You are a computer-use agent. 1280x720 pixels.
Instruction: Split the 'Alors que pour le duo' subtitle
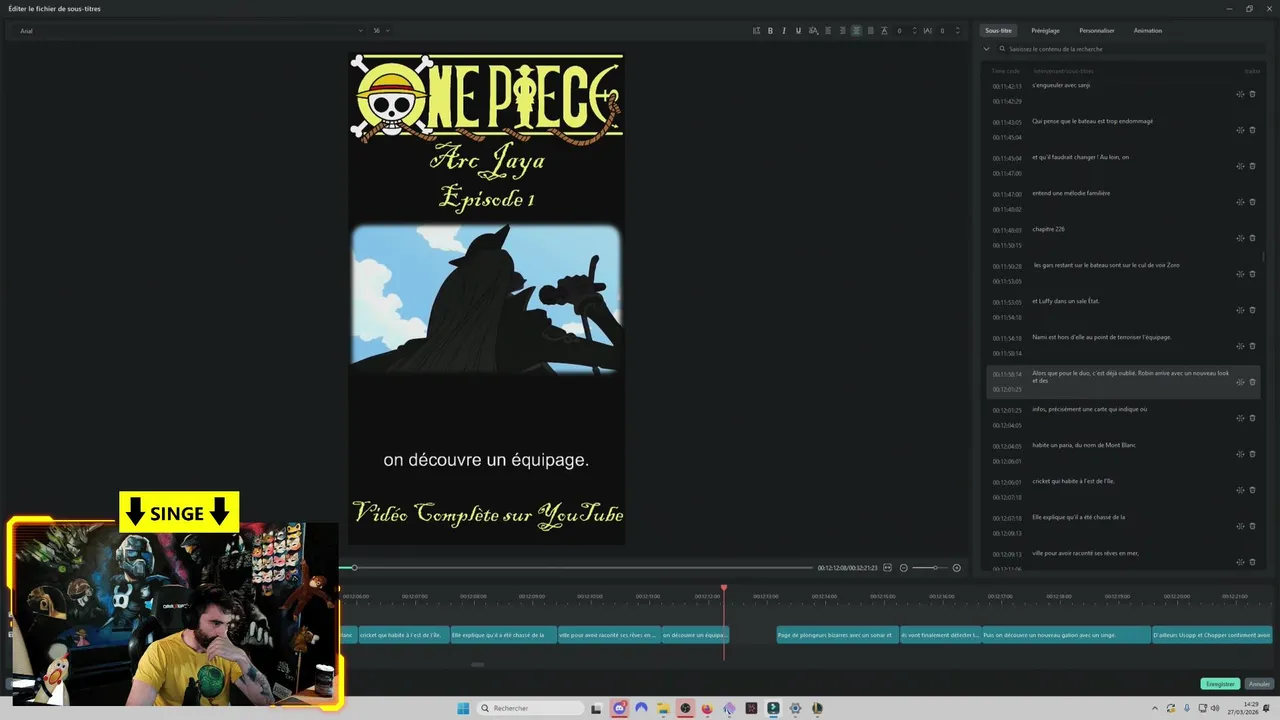[x=1240, y=382]
